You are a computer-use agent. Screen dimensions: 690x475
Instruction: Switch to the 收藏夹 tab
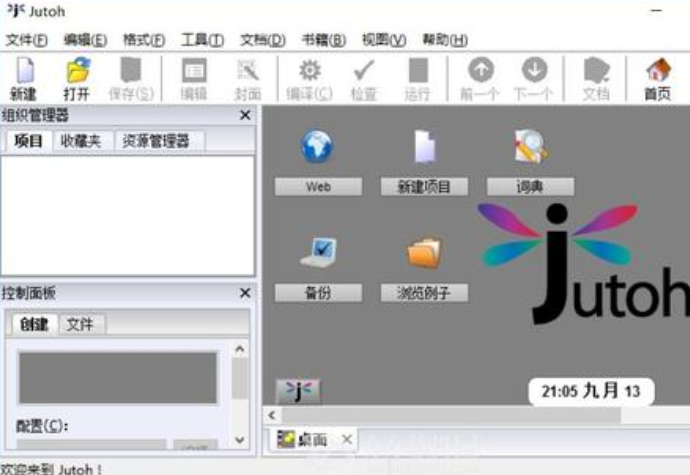pyautogui.click(x=81, y=141)
